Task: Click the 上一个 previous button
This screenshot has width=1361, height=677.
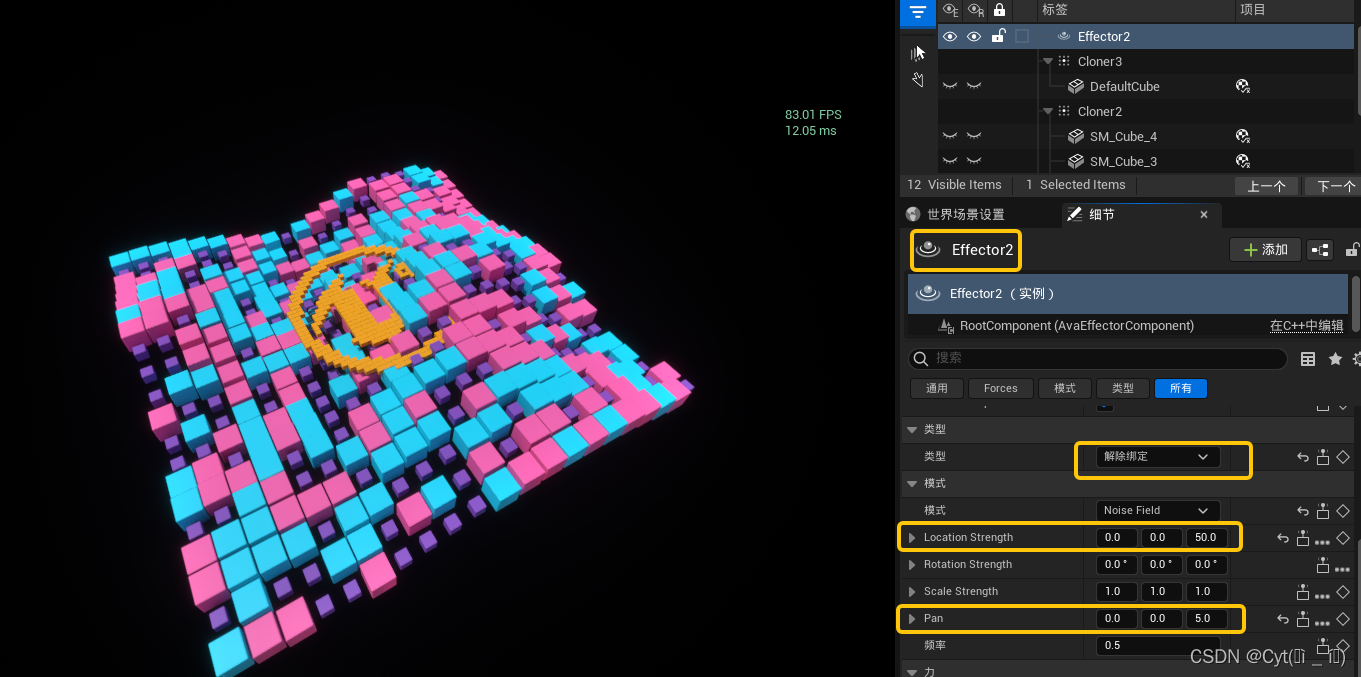Action: tap(1266, 186)
